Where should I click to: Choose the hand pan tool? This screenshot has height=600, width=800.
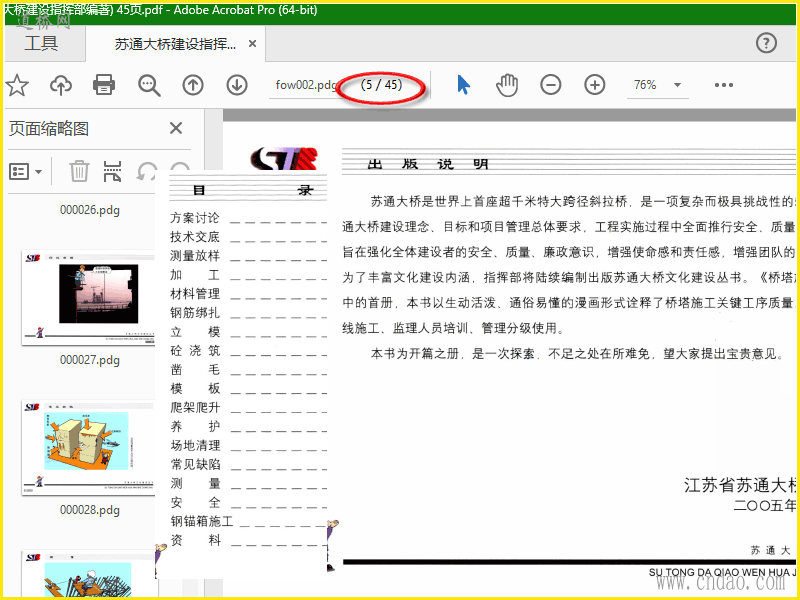507,85
